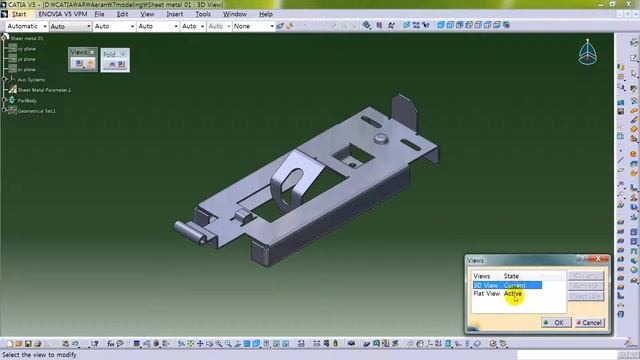Open the ENOVIA V5 VPM menu
640x360 pixels.
pos(63,14)
